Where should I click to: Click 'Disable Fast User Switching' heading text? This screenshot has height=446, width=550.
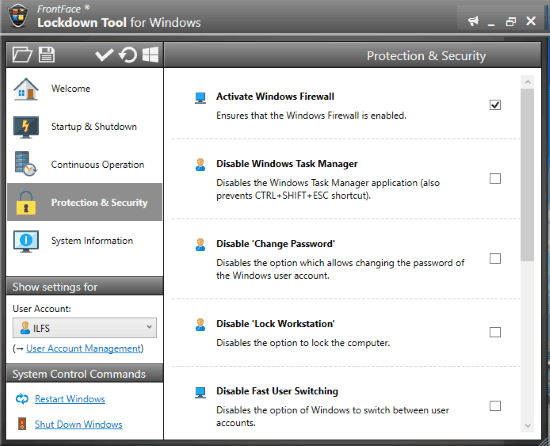pos(277,391)
